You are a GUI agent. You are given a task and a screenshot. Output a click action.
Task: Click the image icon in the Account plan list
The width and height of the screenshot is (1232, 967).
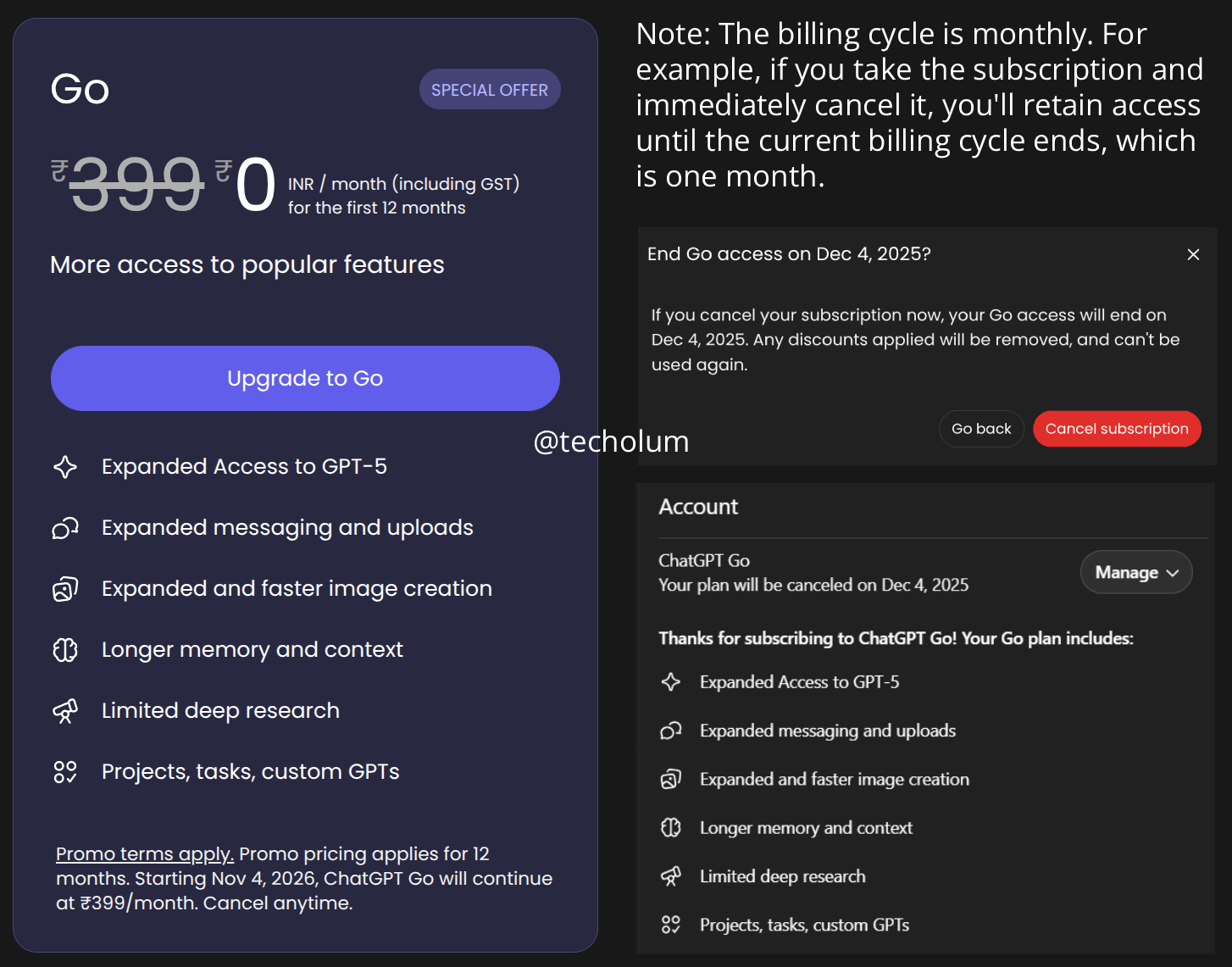point(671,780)
